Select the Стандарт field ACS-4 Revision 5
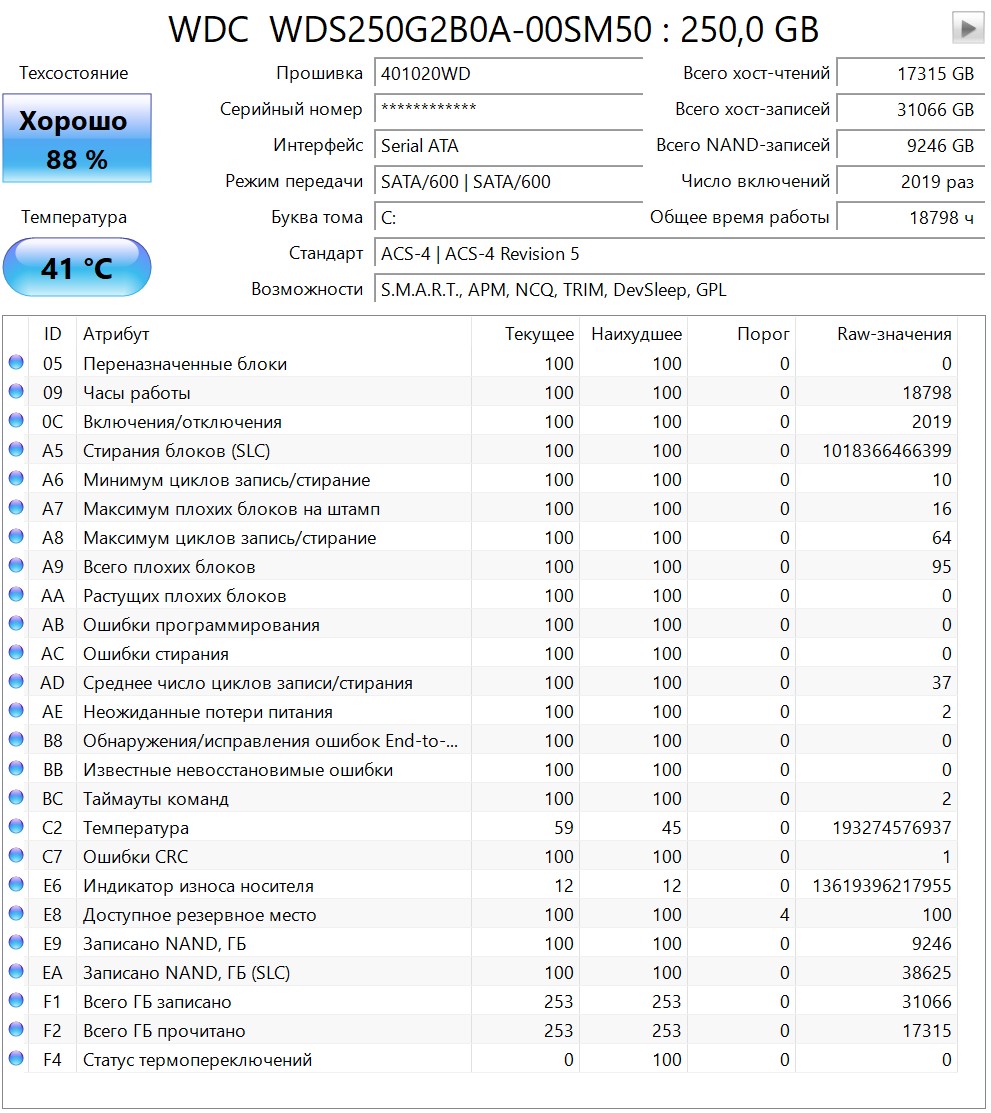The width and height of the screenshot is (991, 1113). point(679,253)
